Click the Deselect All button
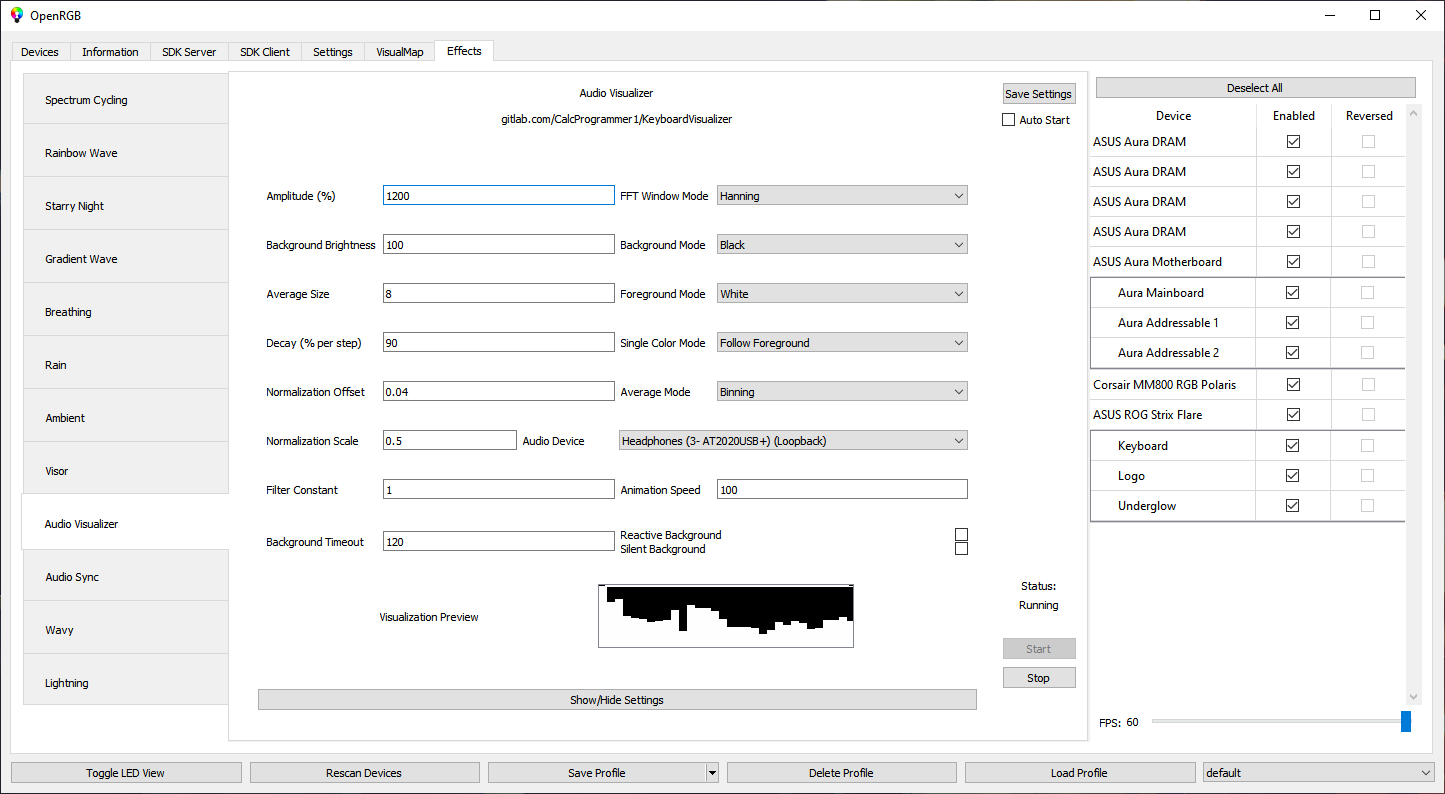Screen dimensions: 1445x794 (x=1256, y=88)
